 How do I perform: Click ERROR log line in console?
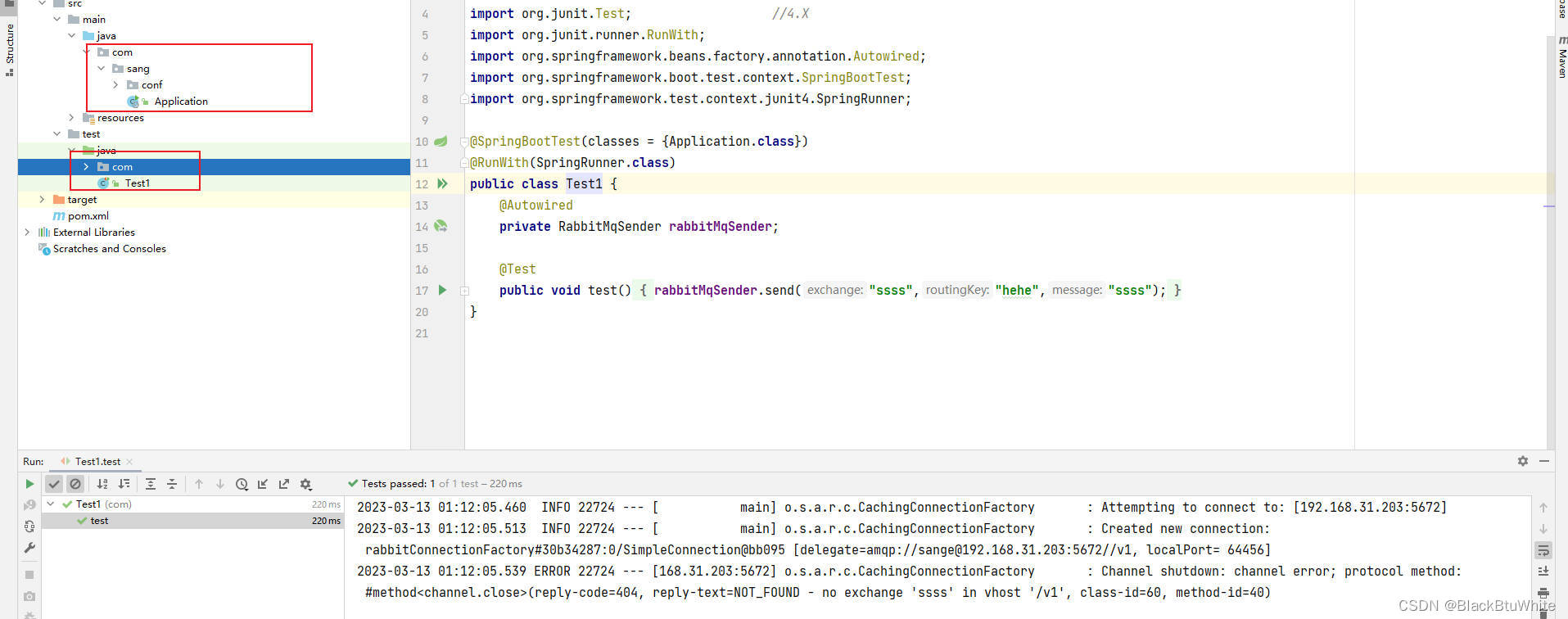pos(909,572)
